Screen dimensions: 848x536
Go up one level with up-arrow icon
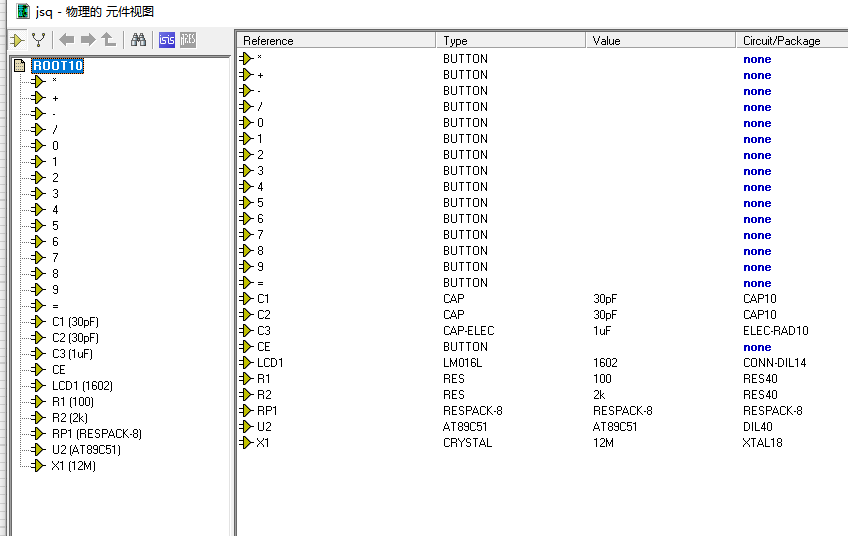(x=109, y=40)
